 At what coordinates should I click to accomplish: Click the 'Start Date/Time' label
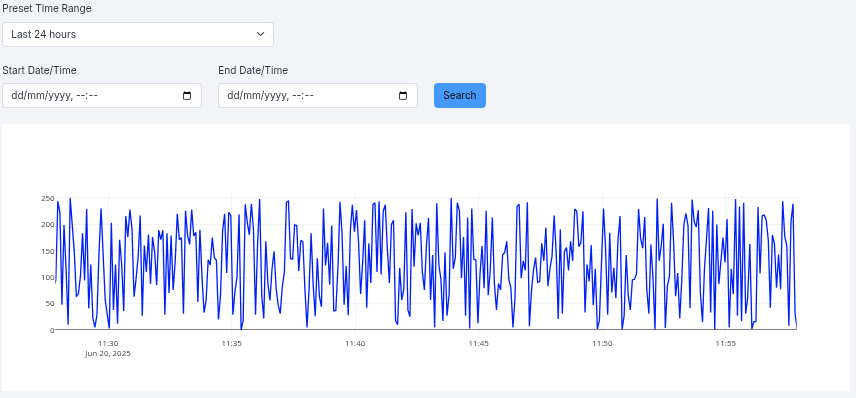click(x=39, y=70)
